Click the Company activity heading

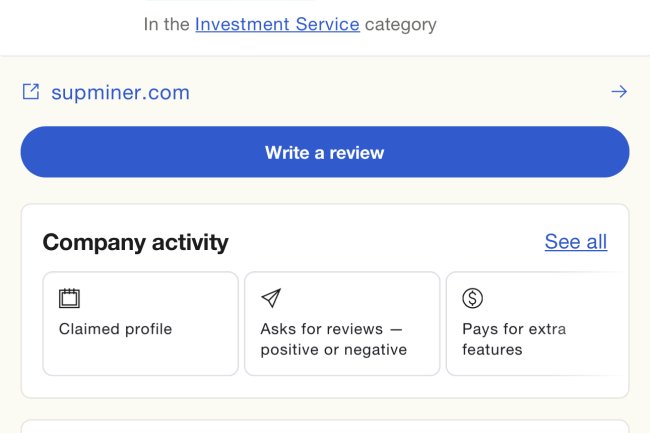(135, 242)
